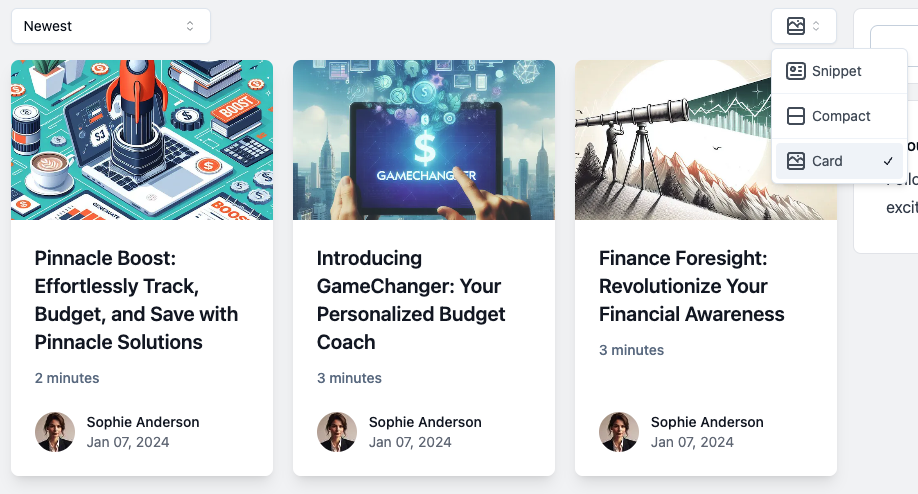Click the Card view icon in menu
The width and height of the screenshot is (918, 494).
pos(795,161)
